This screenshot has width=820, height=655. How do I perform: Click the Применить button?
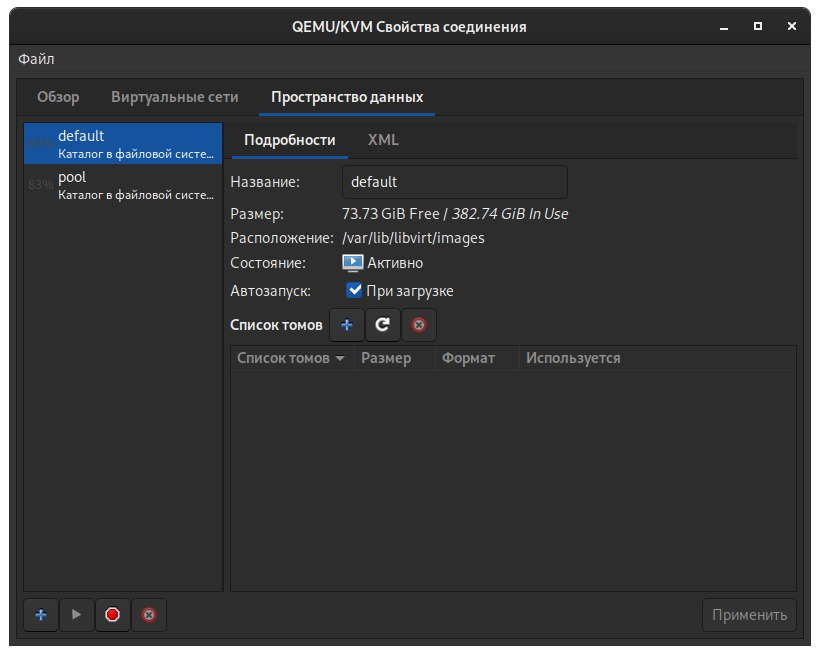749,615
